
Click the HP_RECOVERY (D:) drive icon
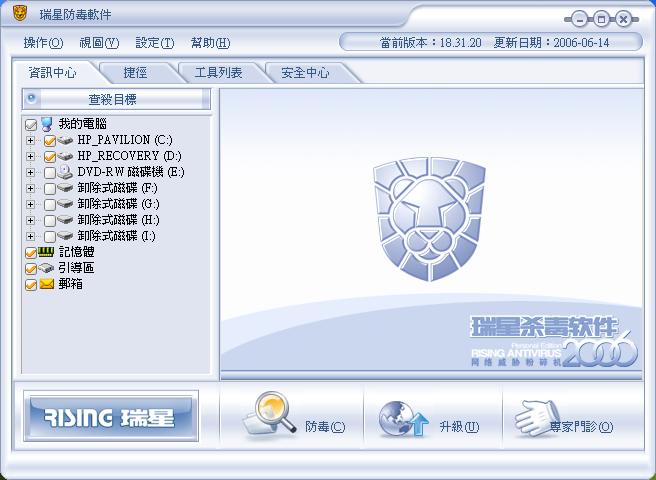pos(65,156)
